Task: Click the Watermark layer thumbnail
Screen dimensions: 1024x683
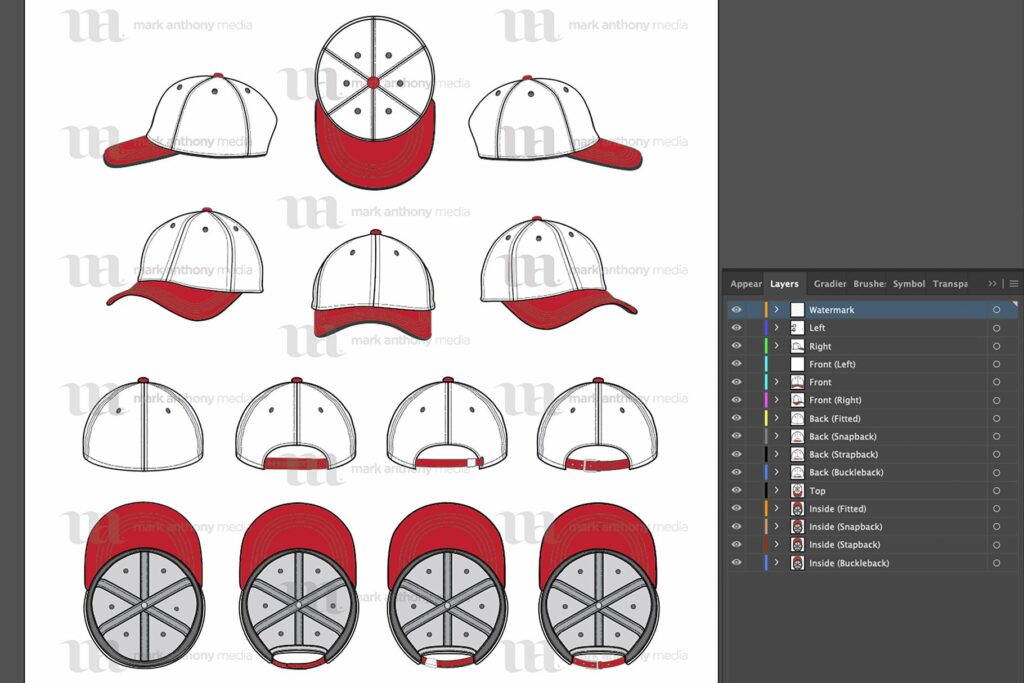Action: click(x=795, y=309)
